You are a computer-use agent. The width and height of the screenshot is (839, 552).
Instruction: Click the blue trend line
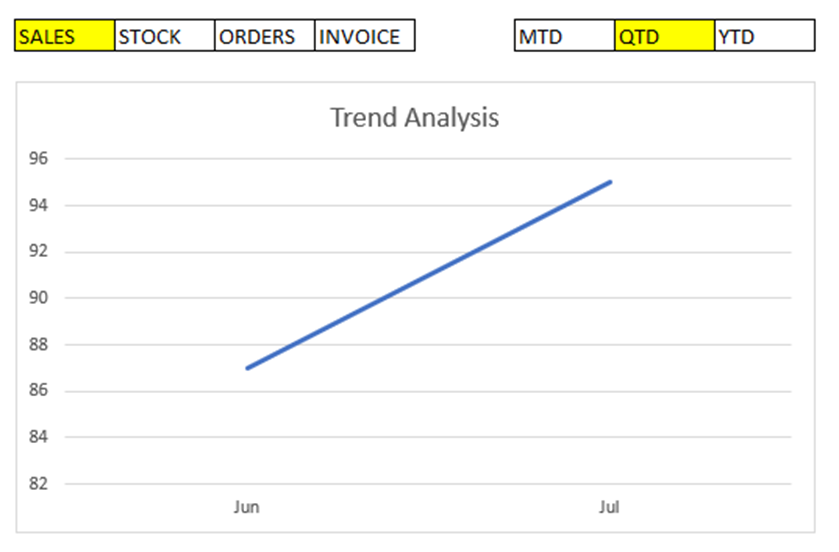click(428, 275)
